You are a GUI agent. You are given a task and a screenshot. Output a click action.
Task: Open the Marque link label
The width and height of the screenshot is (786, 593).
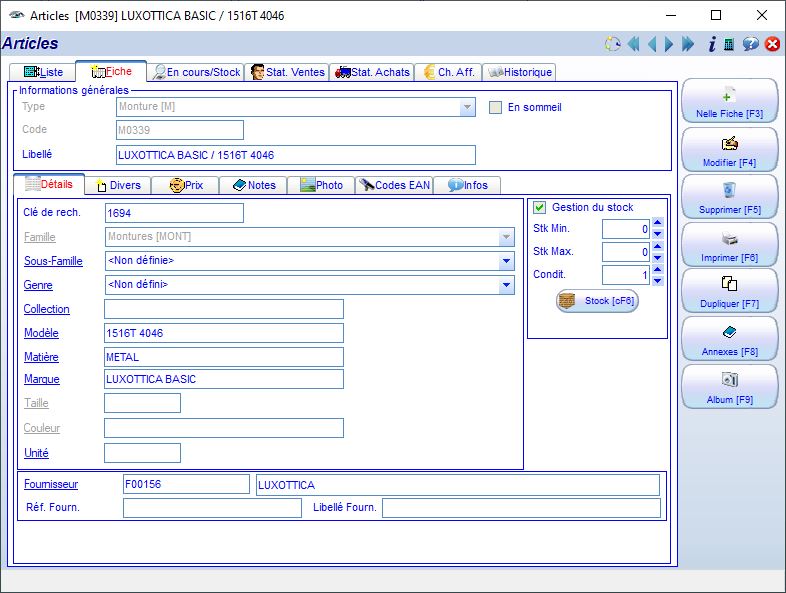click(42, 379)
